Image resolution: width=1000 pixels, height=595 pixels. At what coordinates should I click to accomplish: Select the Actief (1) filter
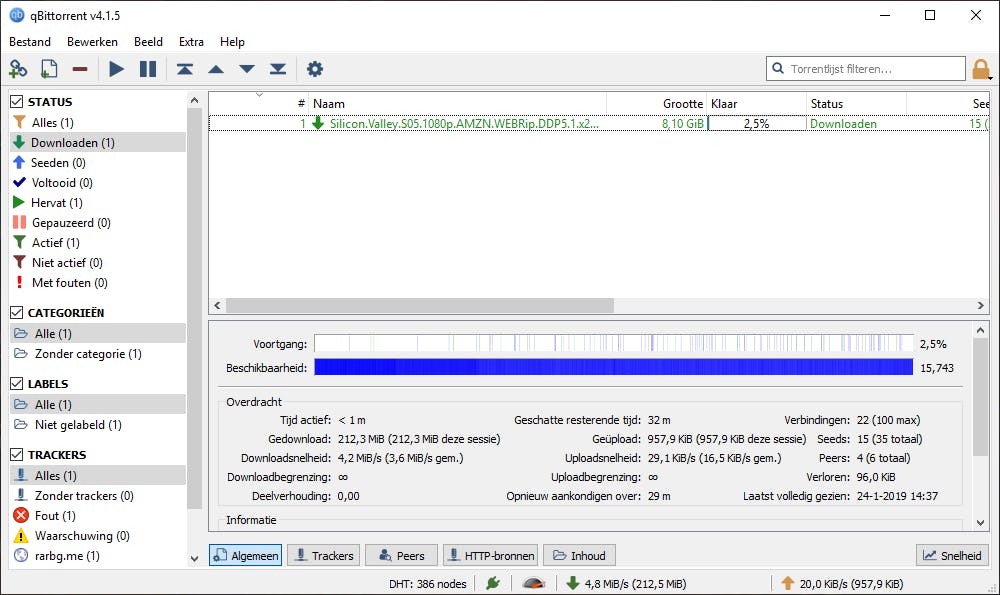coord(98,242)
